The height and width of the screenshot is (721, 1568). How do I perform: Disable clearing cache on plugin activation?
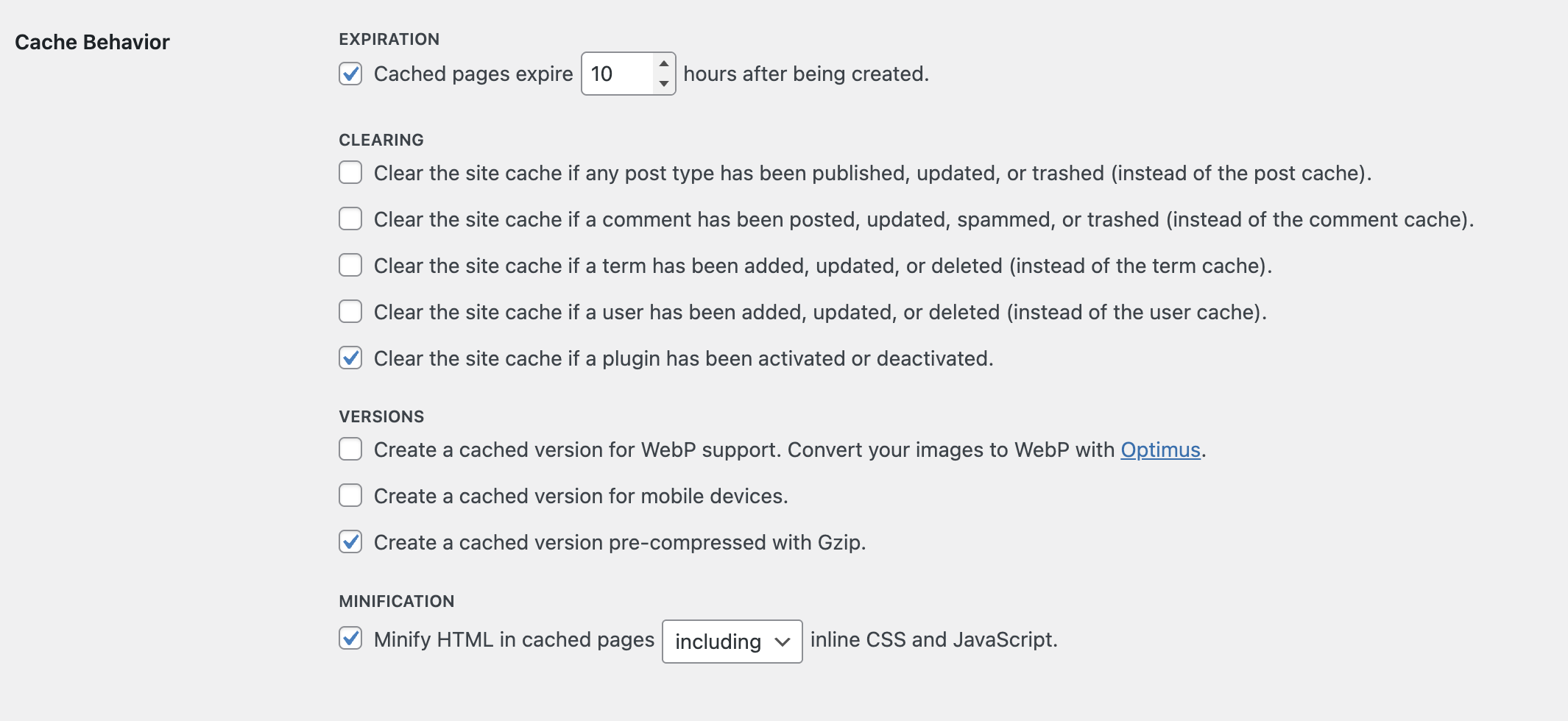pyautogui.click(x=350, y=358)
